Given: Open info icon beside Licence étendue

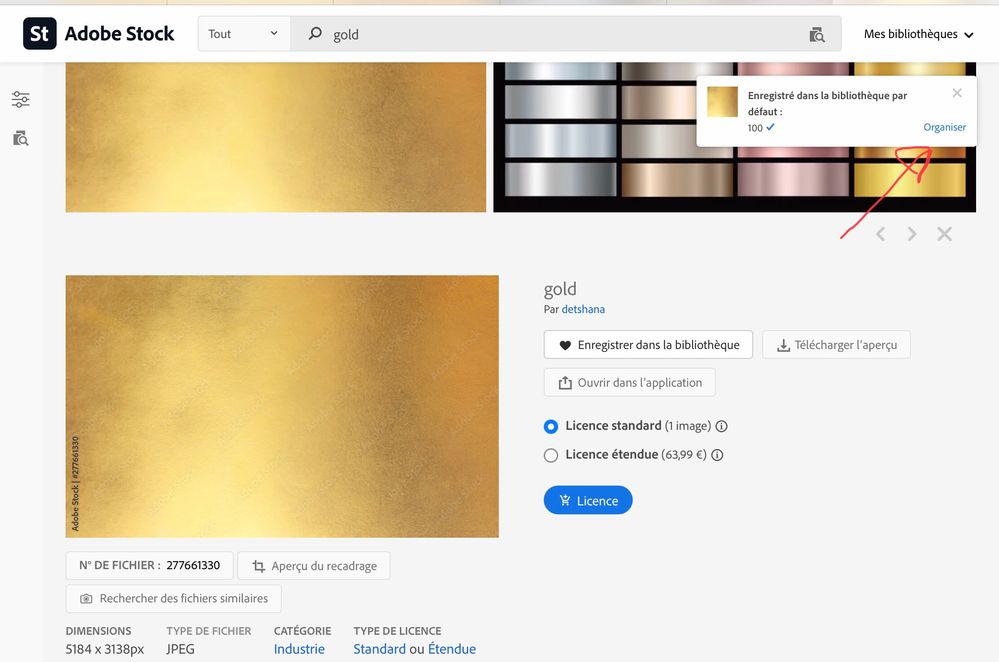Looking at the screenshot, I should pyautogui.click(x=717, y=455).
